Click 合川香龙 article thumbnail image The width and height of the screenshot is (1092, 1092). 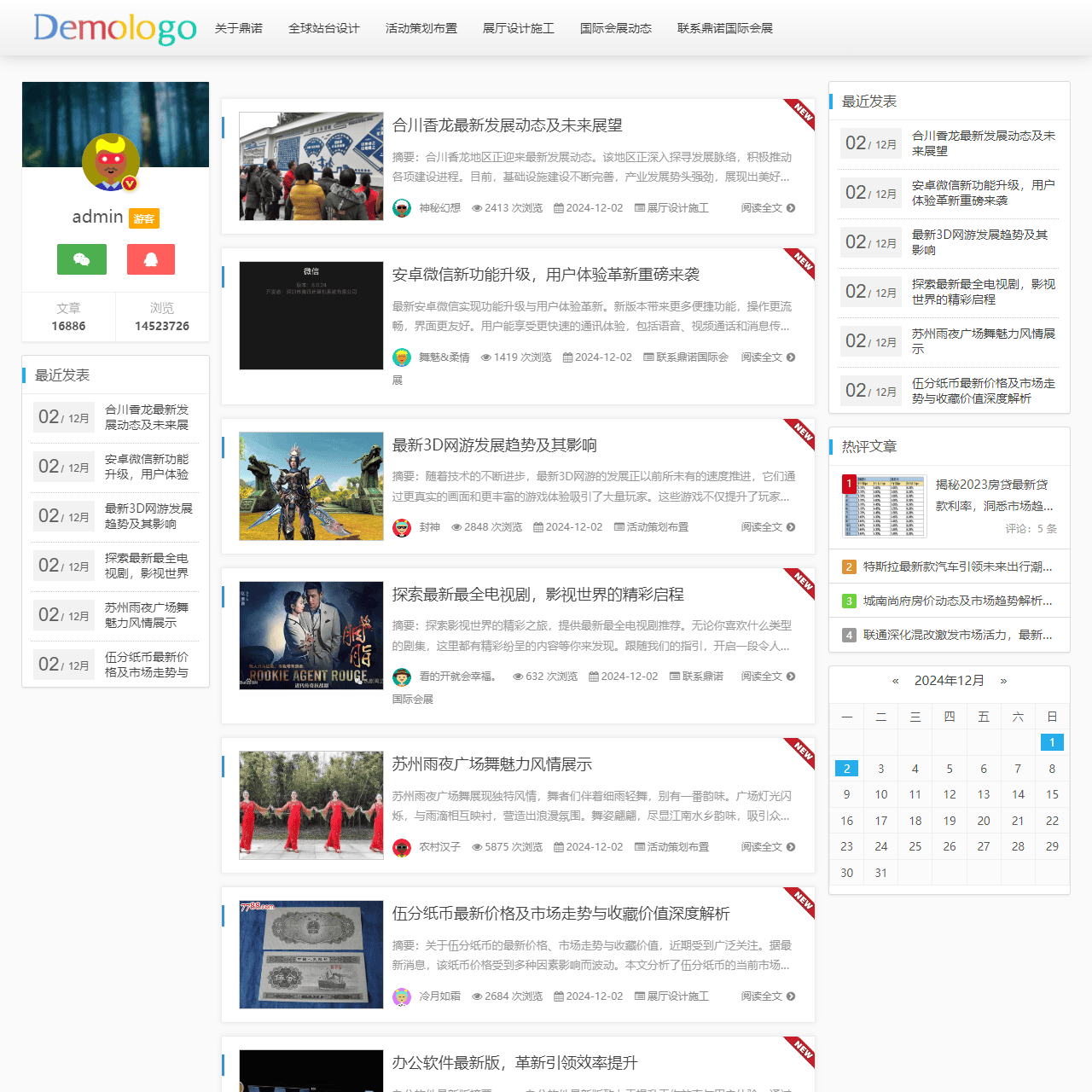[311, 166]
